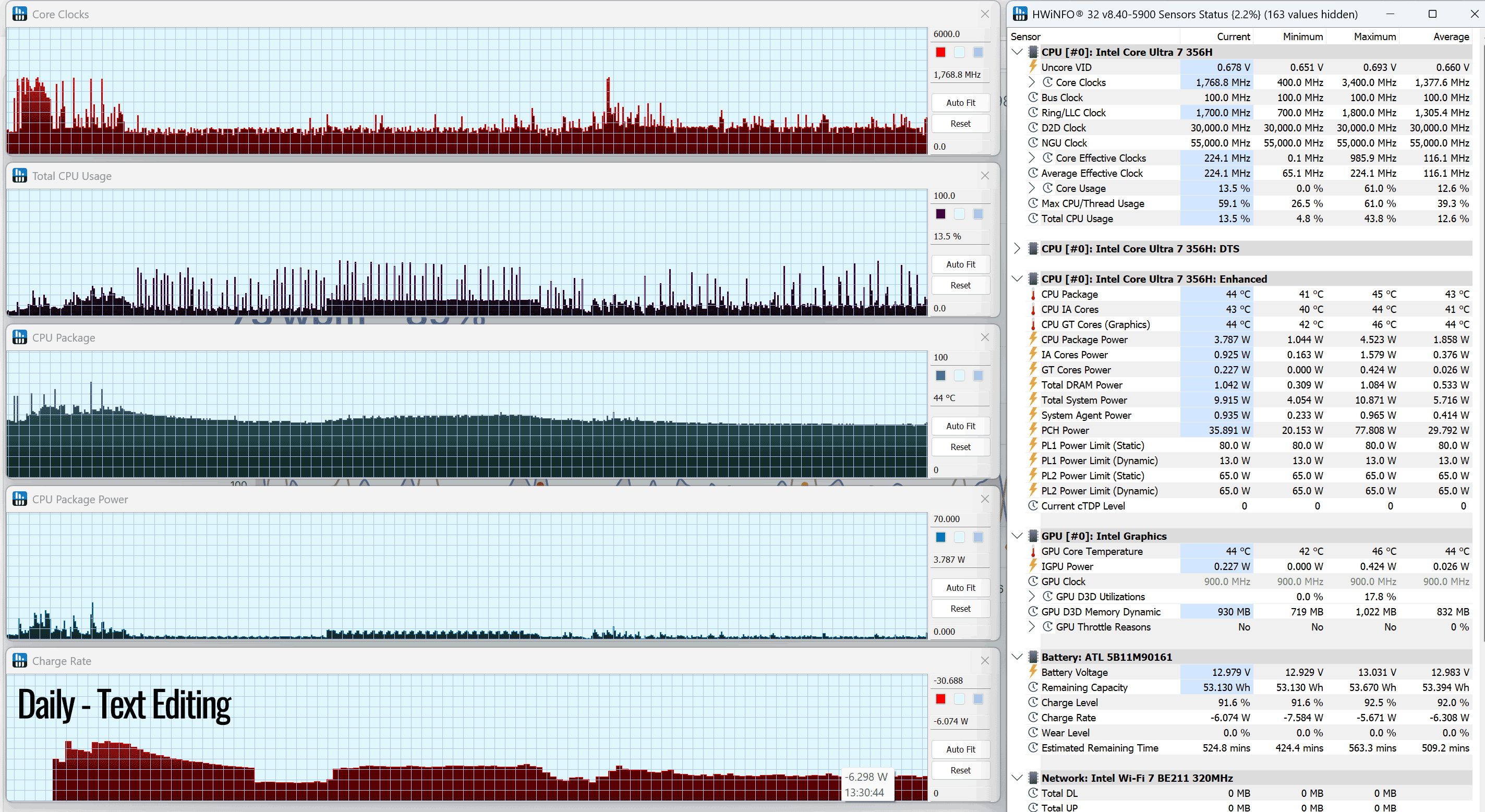Expand the Core Clocks sensor subtree

tap(1032, 82)
